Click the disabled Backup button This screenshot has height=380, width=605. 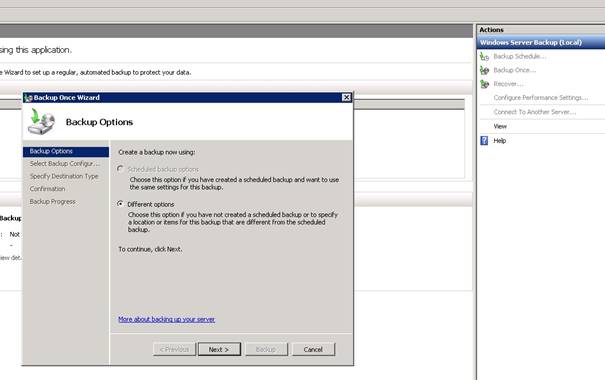[266, 350]
